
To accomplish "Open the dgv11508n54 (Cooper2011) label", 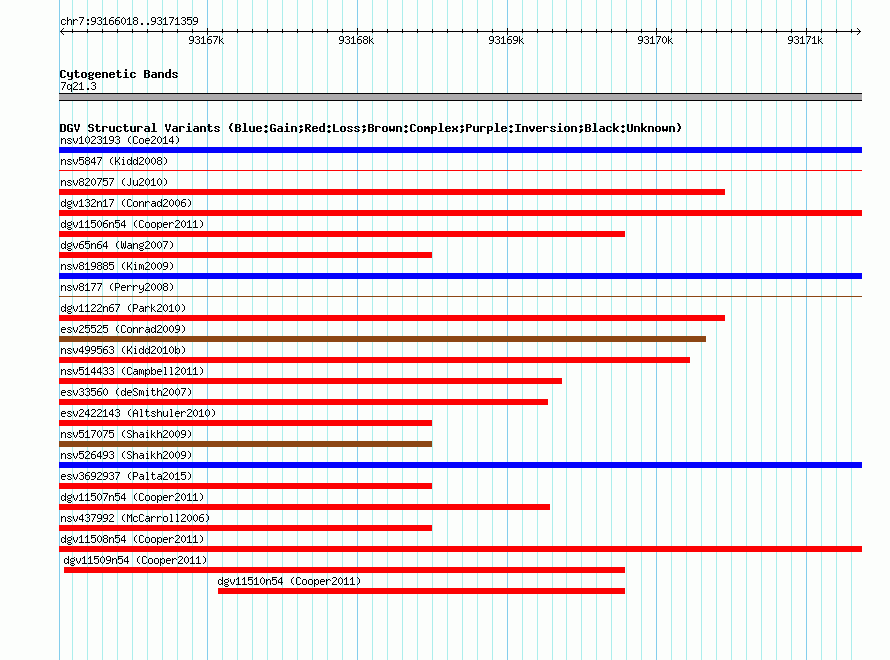I will (x=132, y=539).
